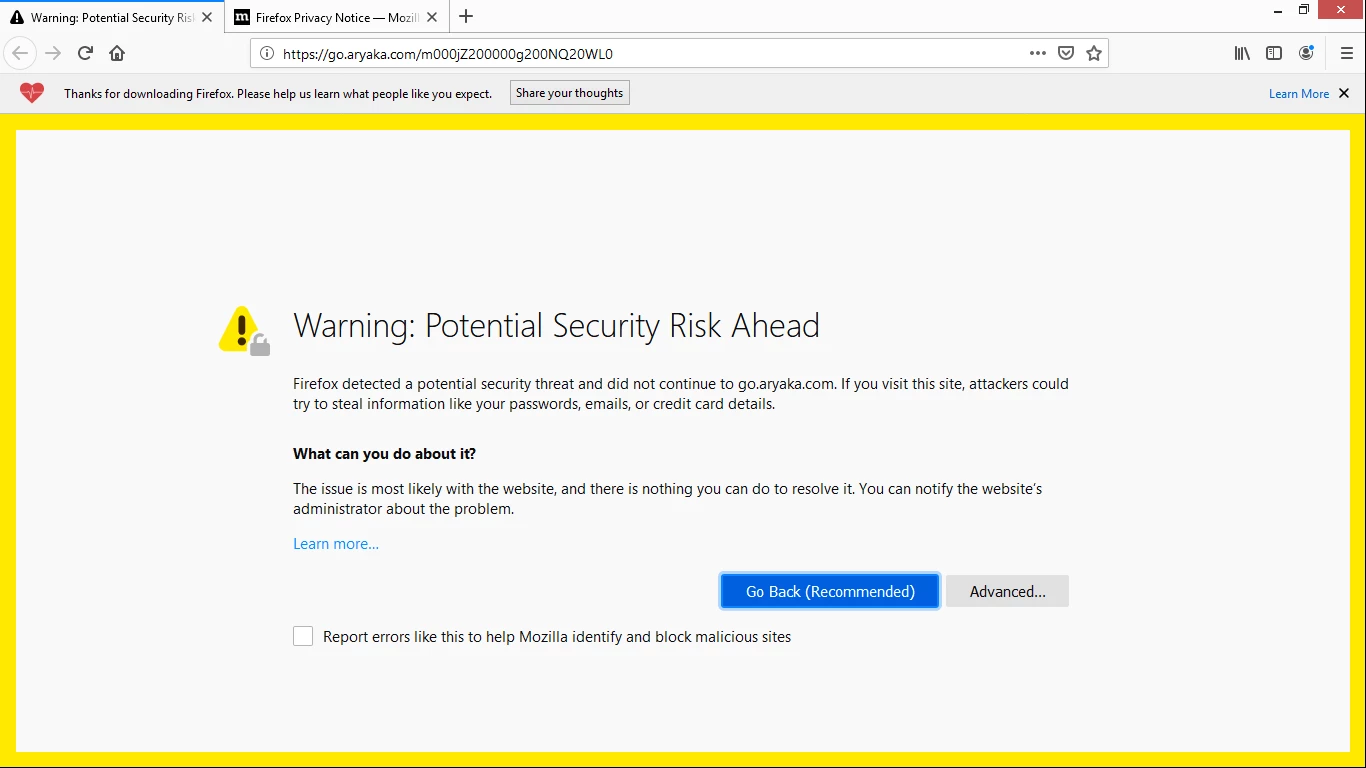Click Share your thoughts button
Image resolution: width=1366 pixels, height=768 pixels.
coord(570,93)
